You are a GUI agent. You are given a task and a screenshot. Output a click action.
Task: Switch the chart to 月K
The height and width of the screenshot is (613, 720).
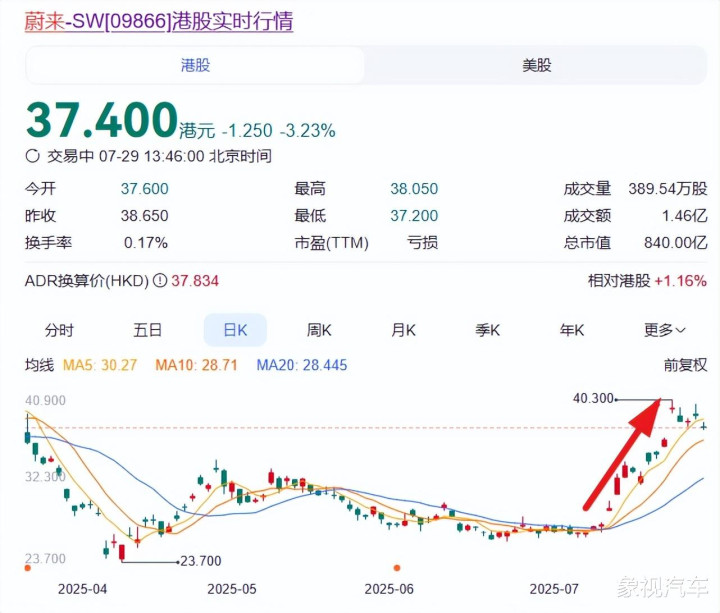pyautogui.click(x=403, y=330)
